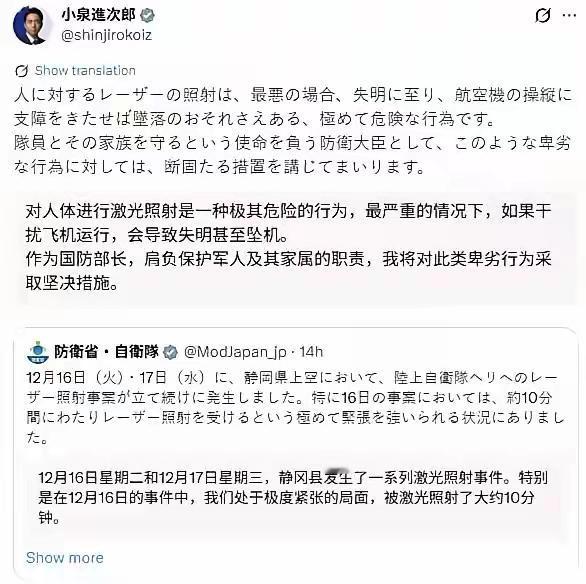Open the three-dot more options menu

(x=569, y=16)
